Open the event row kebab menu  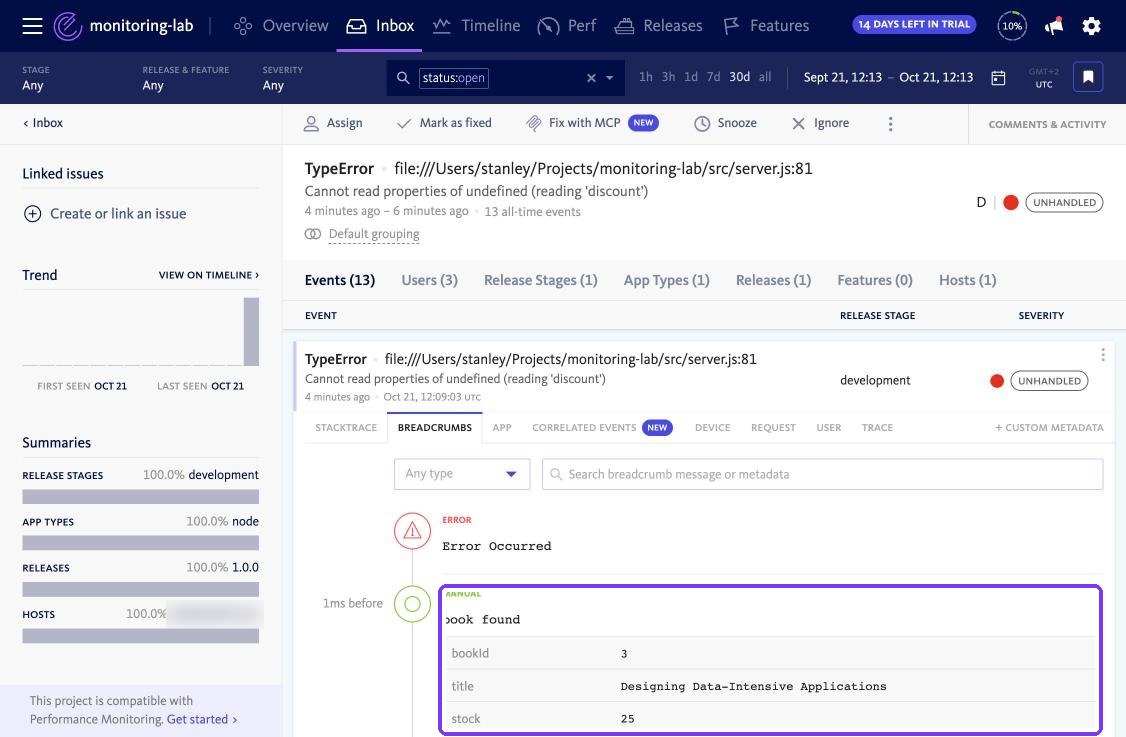(1102, 355)
